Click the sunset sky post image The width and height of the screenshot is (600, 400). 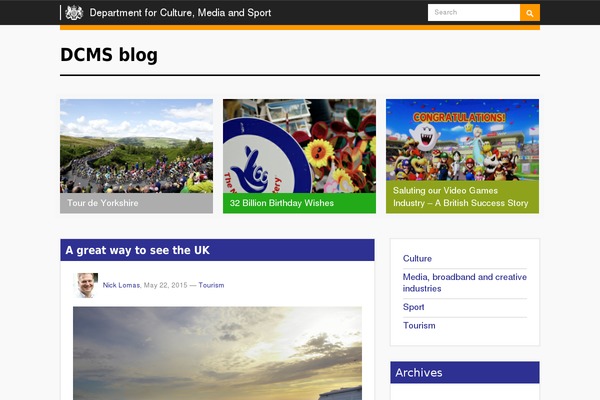tap(217, 353)
